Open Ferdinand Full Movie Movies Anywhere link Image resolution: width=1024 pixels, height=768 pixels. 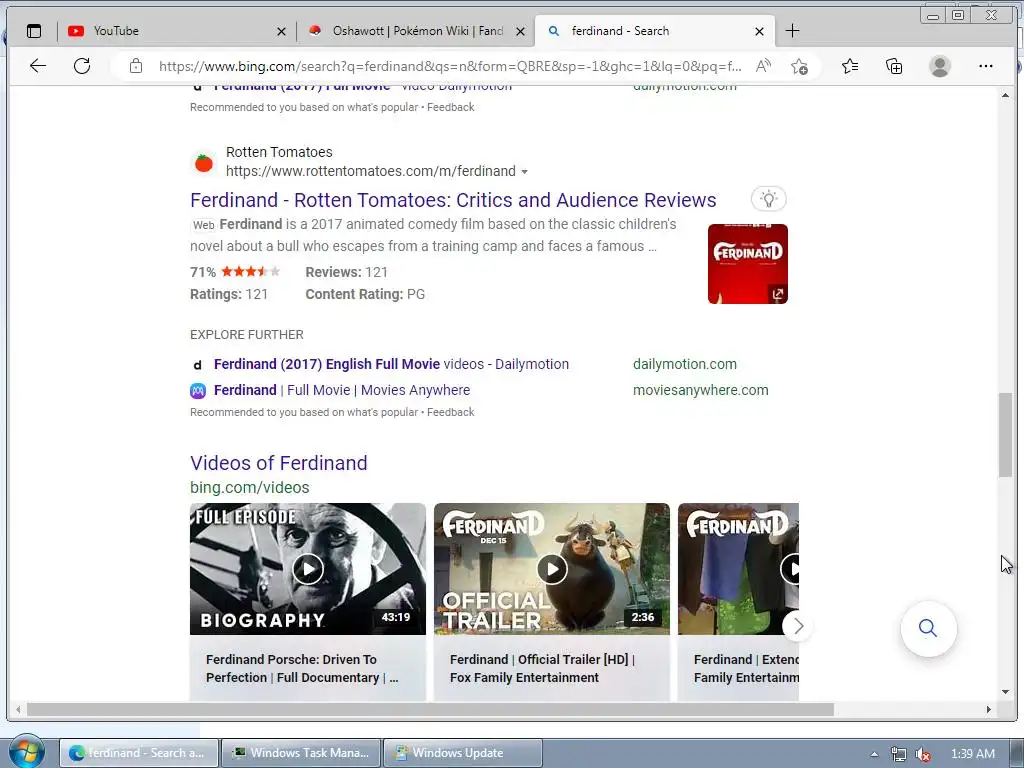point(342,391)
